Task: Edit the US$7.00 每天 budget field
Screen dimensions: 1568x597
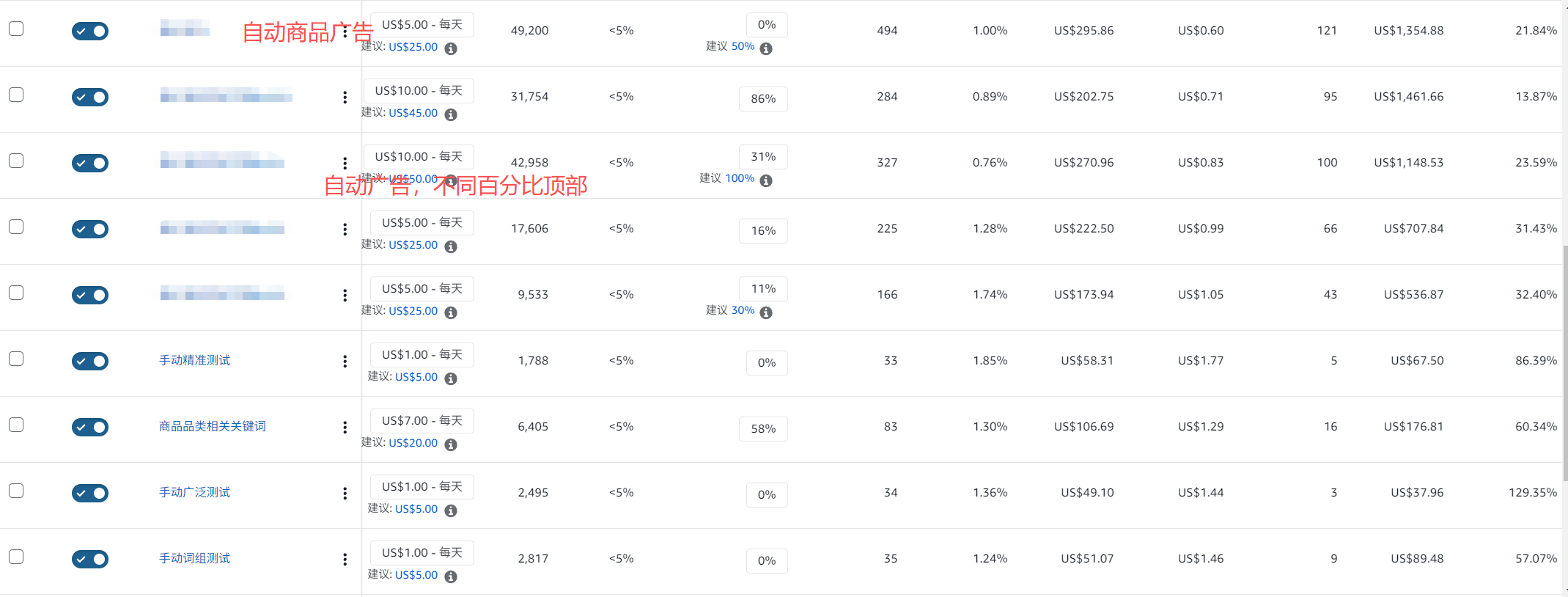Action: pyautogui.click(x=422, y=421)
